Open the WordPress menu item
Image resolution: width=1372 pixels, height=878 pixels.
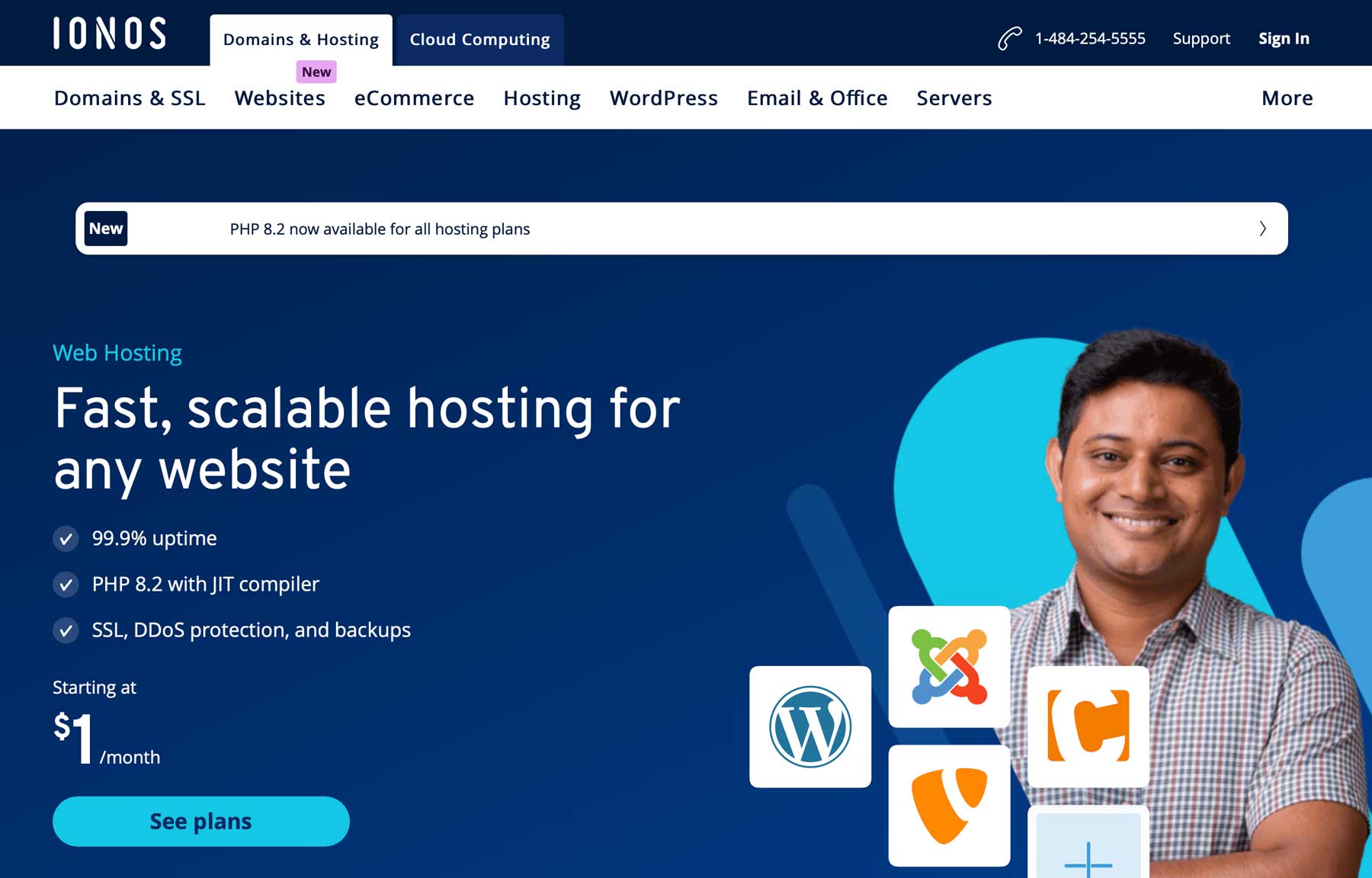coord(663,98)
